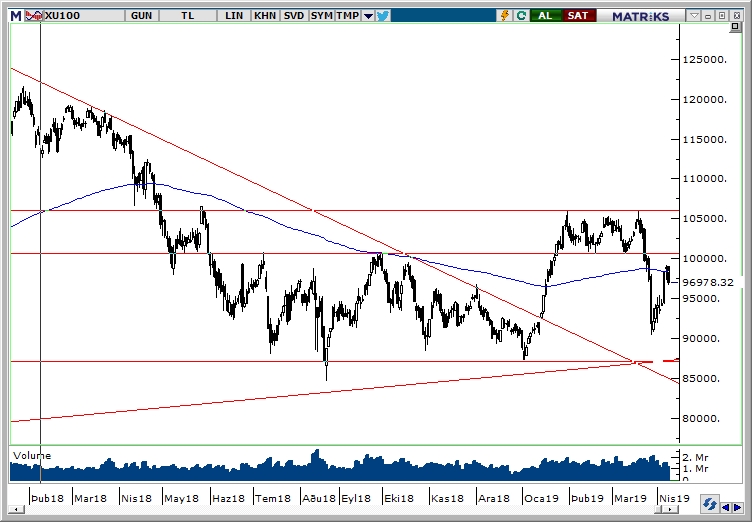Click the May18 date axis label
752x522 pixels.
(181, 498)
